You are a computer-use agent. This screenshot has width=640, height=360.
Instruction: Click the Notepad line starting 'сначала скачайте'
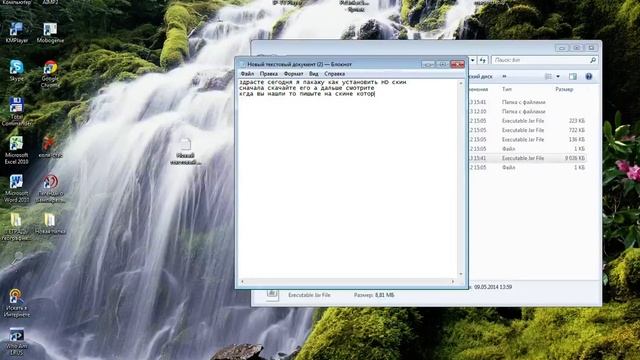(x=307, y=88)
